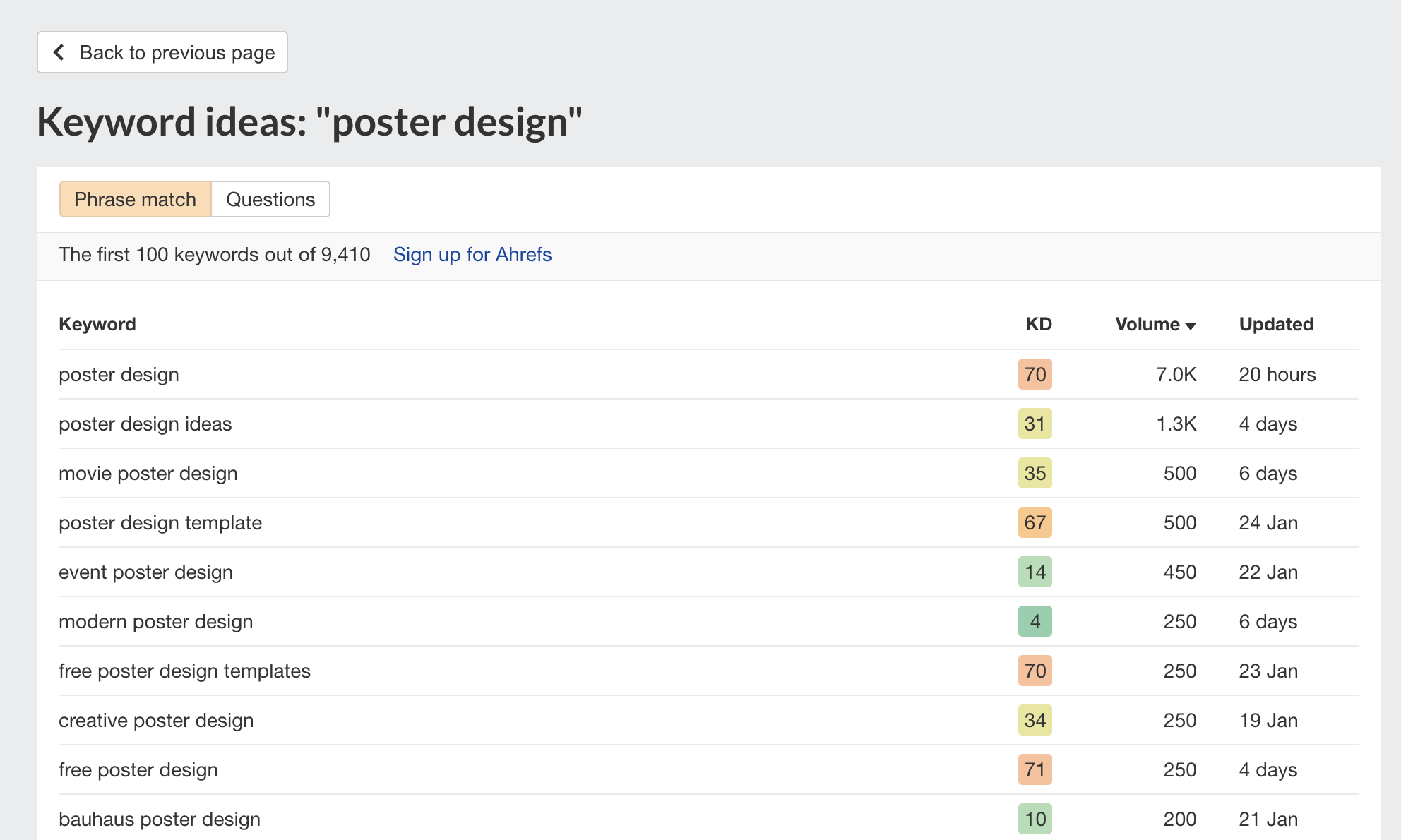
Task: Open the Sign up for Ahrefs link
Action: [x=472, y=254]
